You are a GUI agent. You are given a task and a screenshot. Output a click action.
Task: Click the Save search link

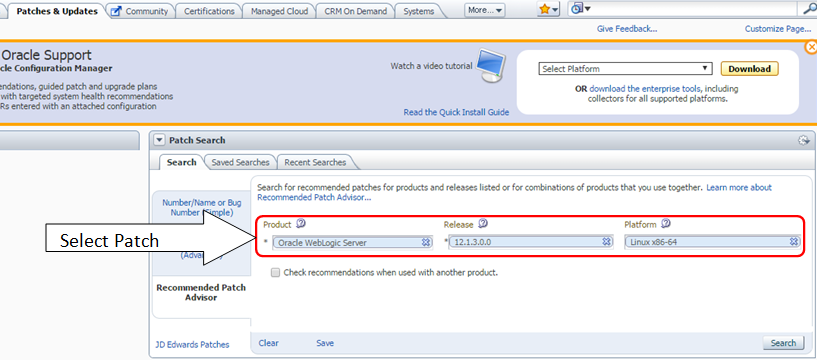coord(325,343)
